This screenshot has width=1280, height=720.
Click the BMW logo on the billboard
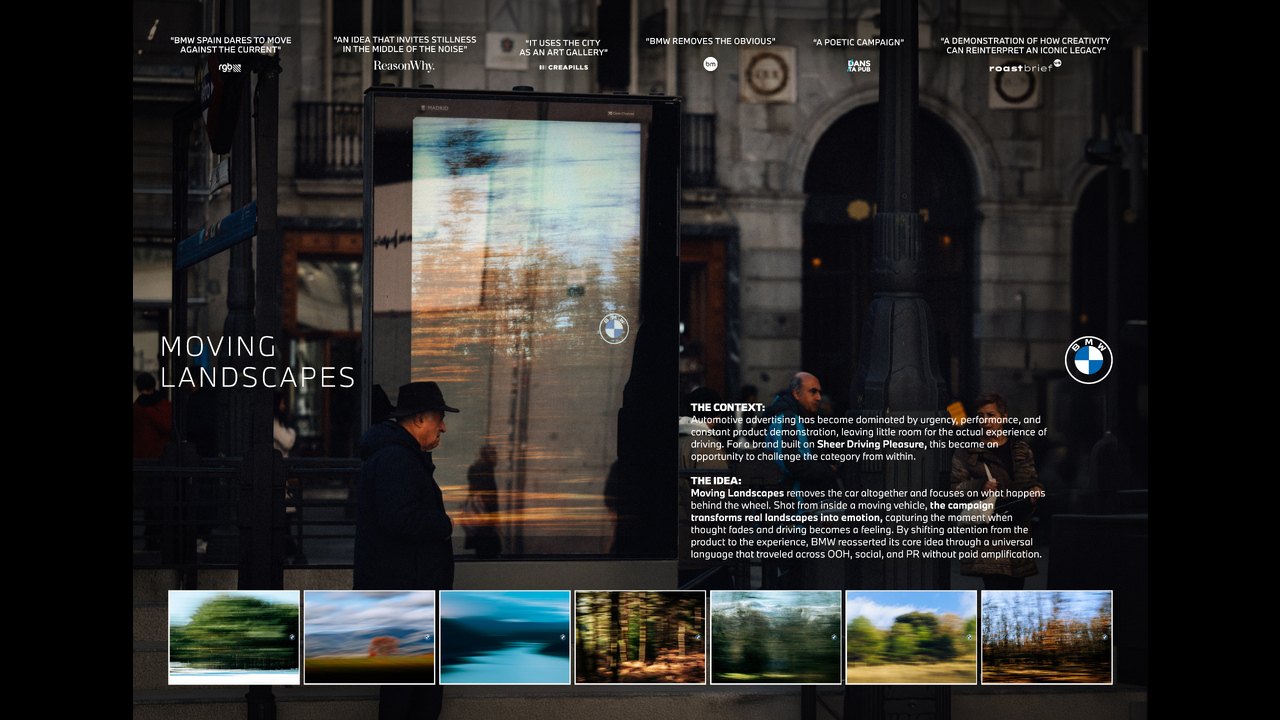[x=614, y=329]
